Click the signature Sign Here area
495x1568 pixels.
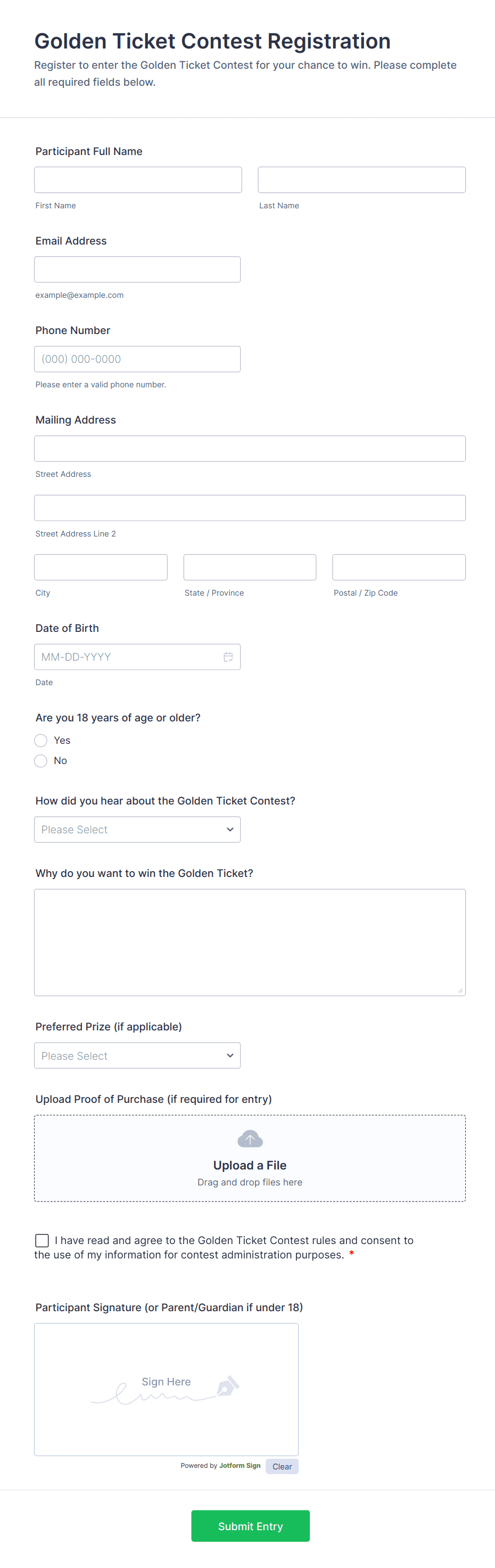pyautogui.click(x=166, y=1390)
